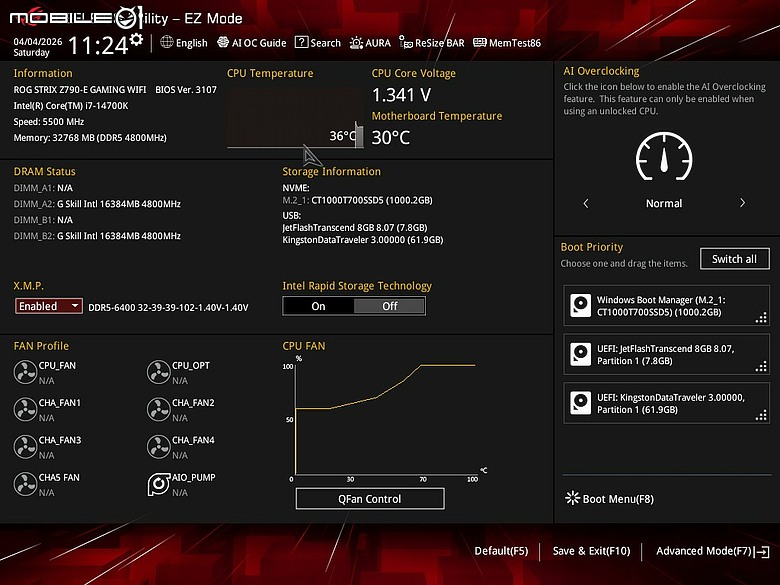Click the CHA_FAN3 fan icon
Screen dimensions: 780x585
point(25,447)
